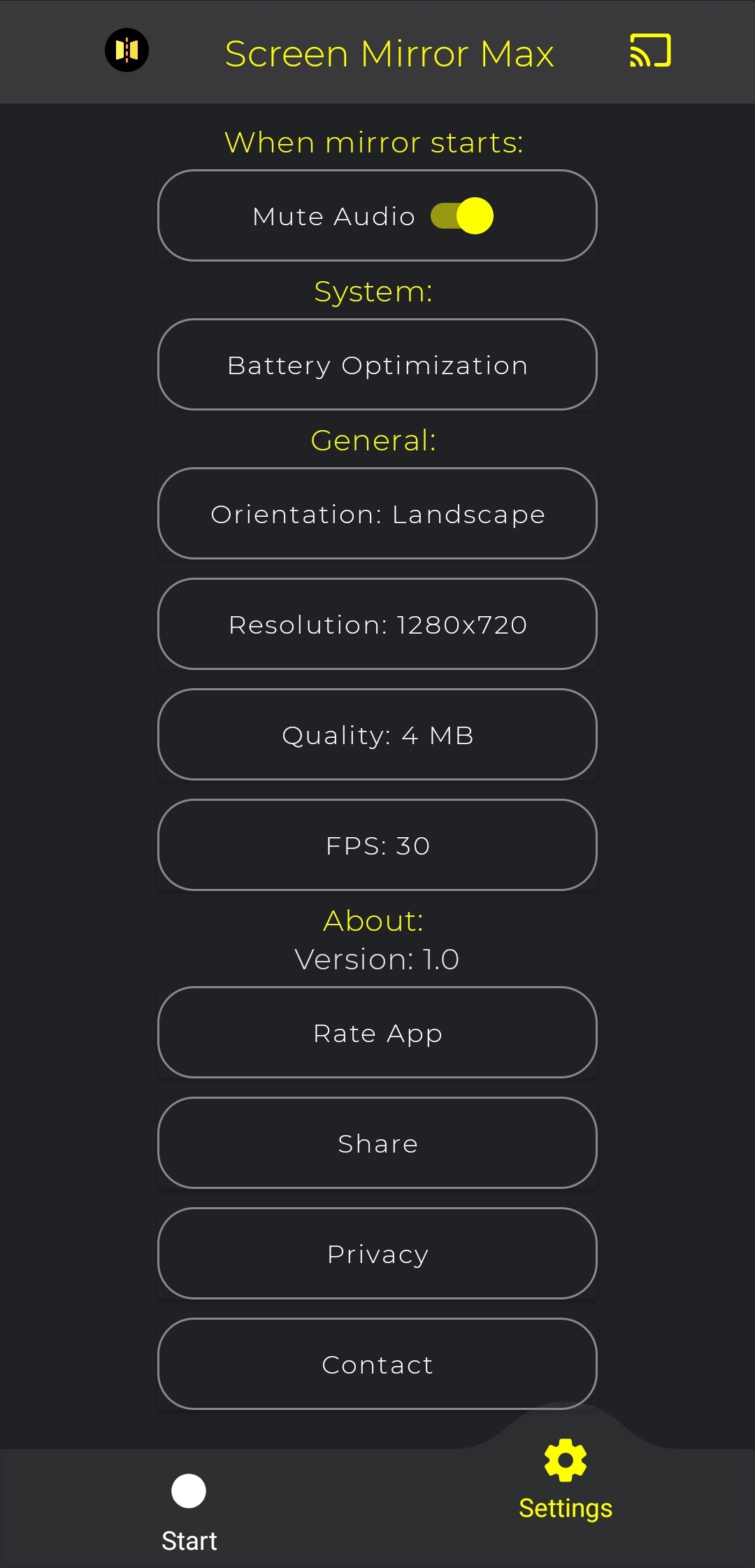This screenshot has height=1568, width=755.
Task: Open the Orientation: Landscape selector
Action: [x=377, y=514]
